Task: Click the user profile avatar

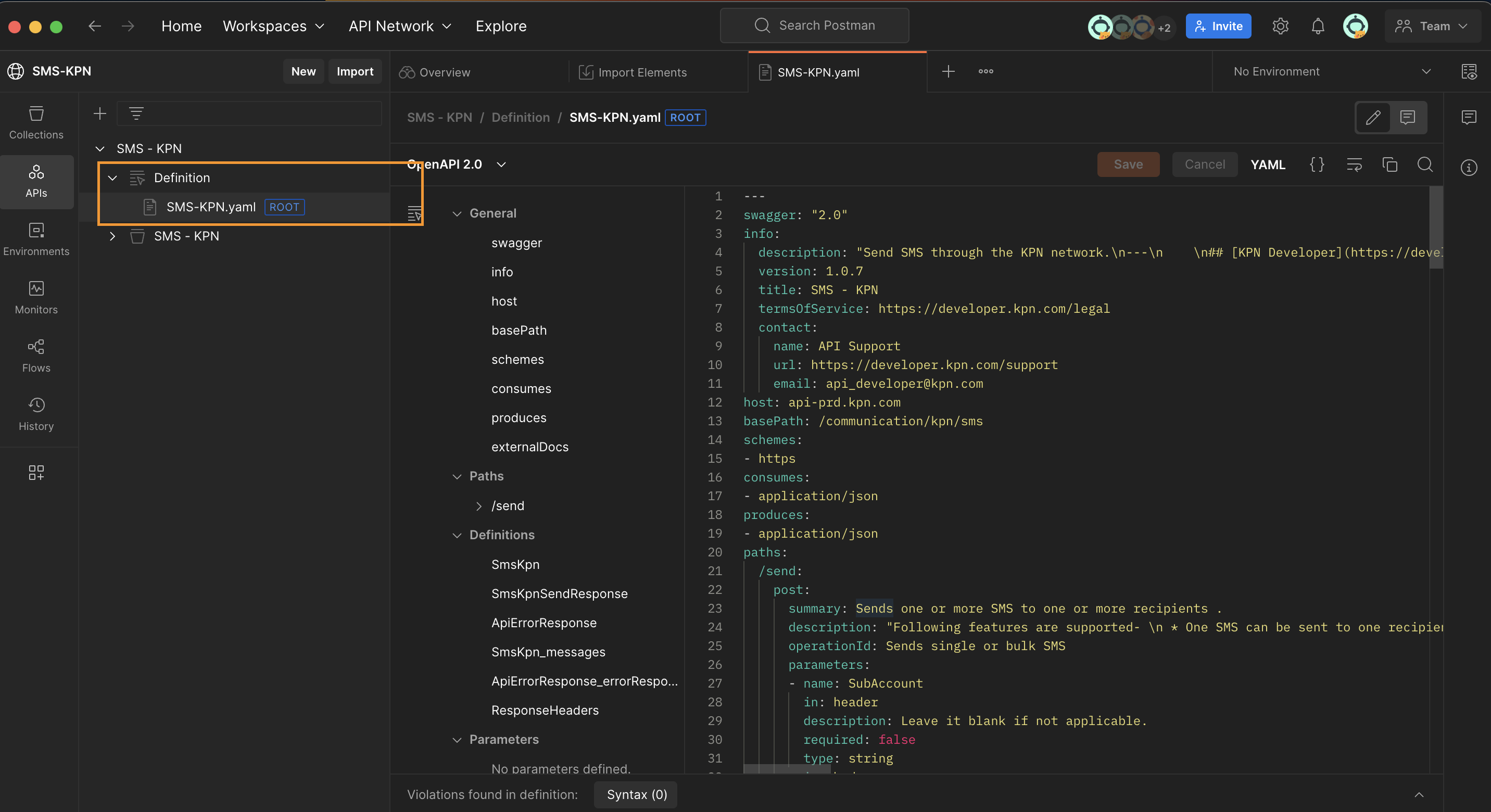Action: [x=1356, y=26]
